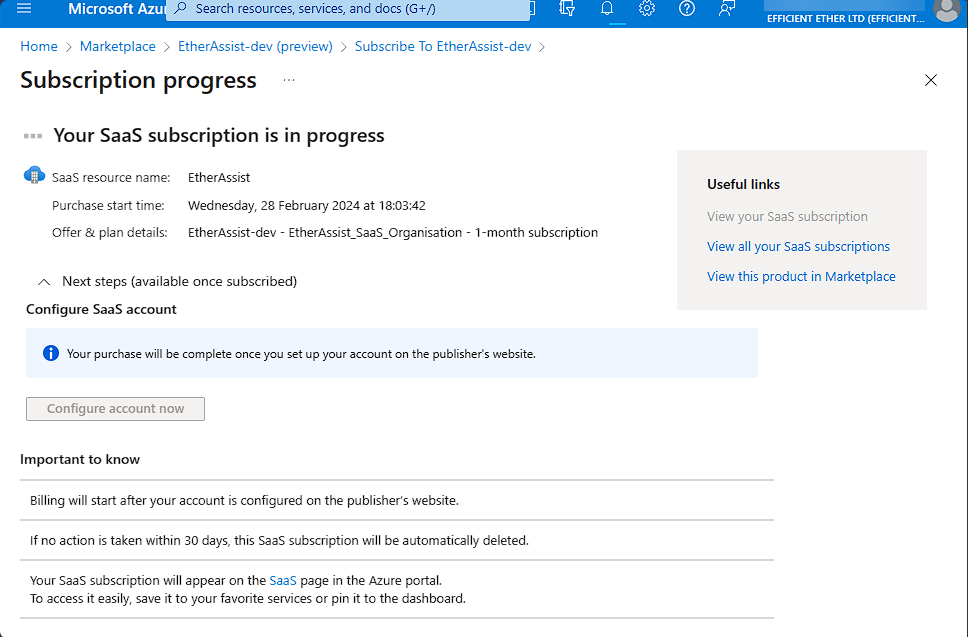Select the purchase start time value
968x637 pixels.
point(307,206)
